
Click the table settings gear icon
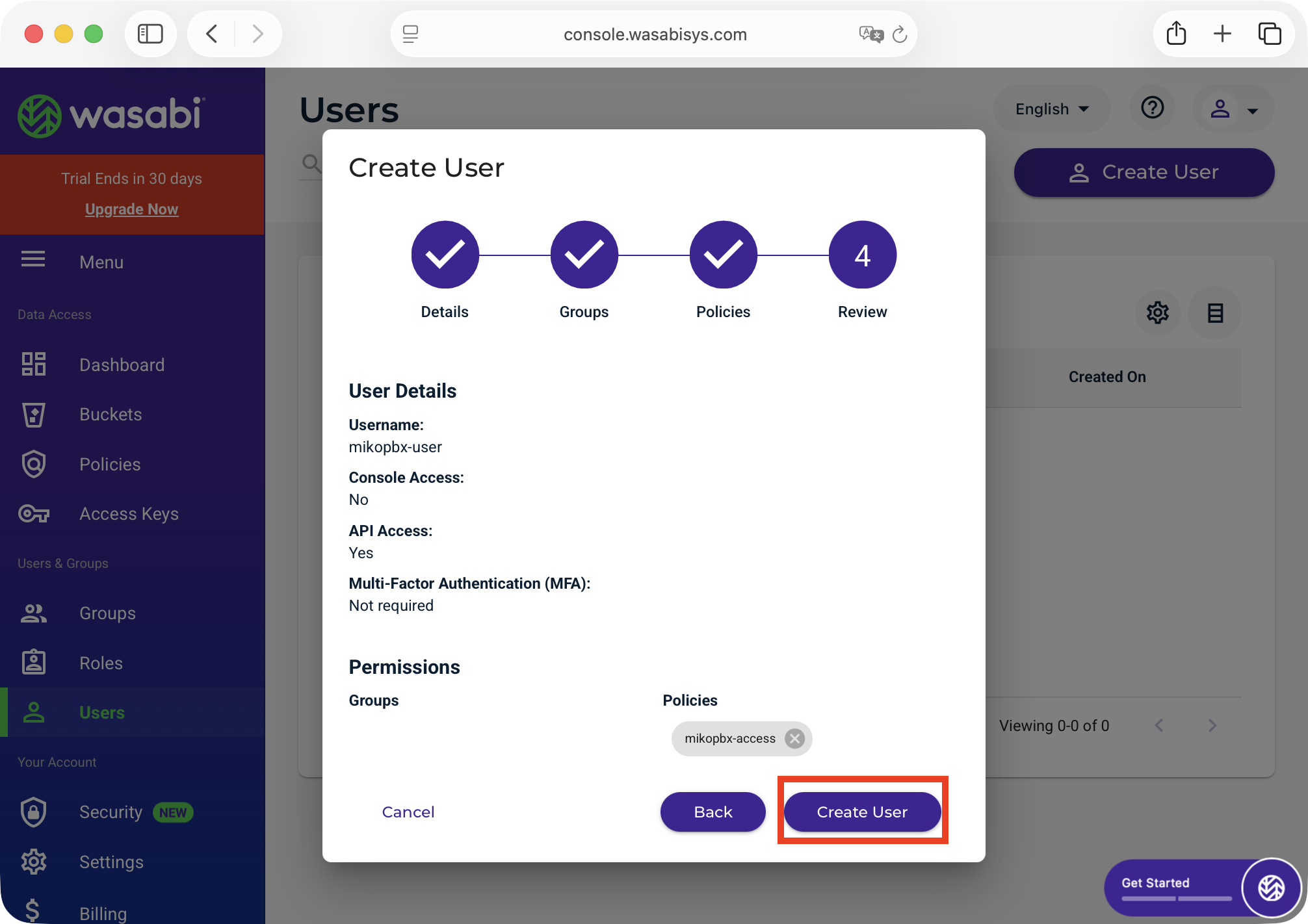1157,313
